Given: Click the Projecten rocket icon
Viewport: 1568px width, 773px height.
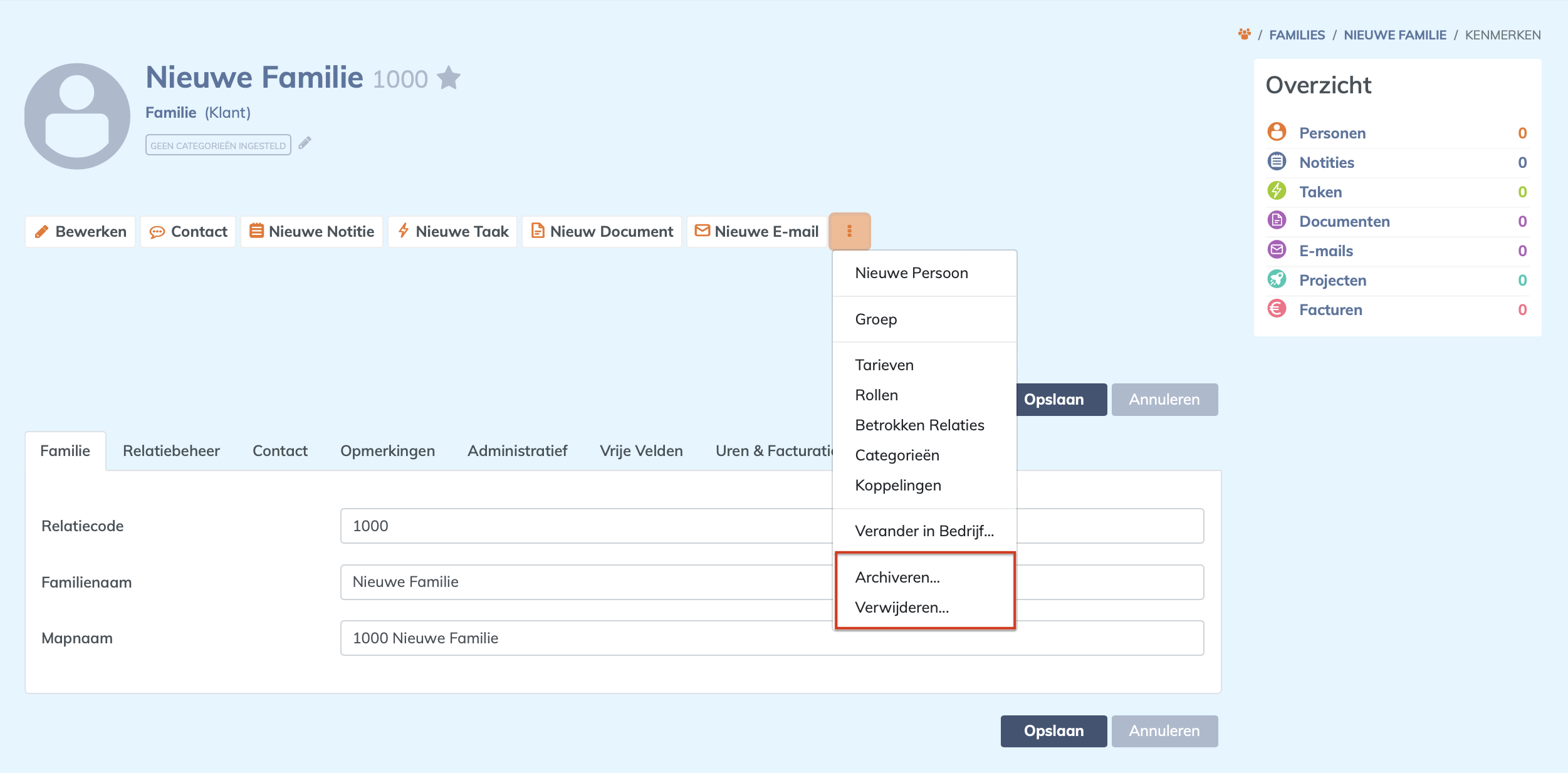Looking at the screenshot, I should pyautogui.click(x=1277, y=279).
